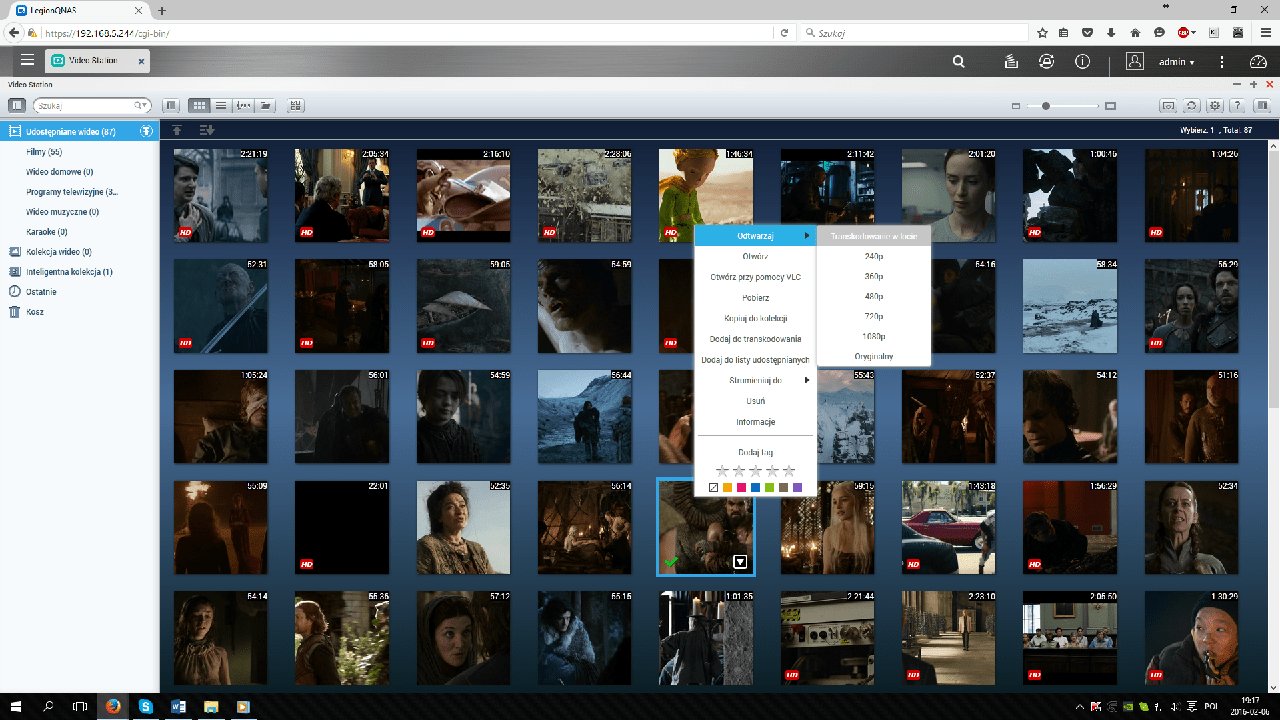Expand the search options arrow in Szukaj box

[142, 105]
